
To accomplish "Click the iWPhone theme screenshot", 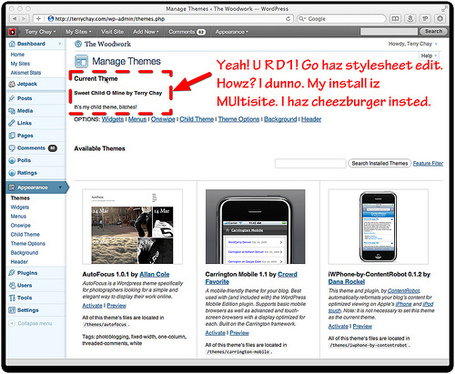I will (378, 227).
